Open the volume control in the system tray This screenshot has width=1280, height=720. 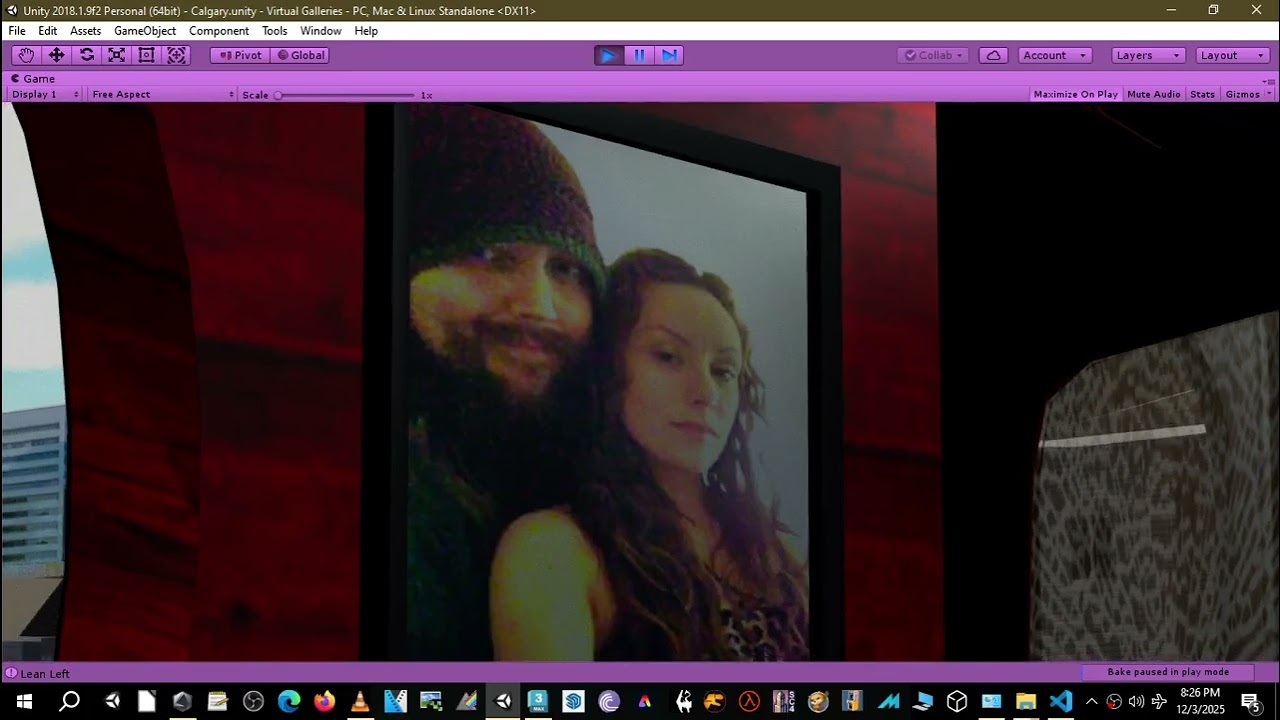(1136, 702)
